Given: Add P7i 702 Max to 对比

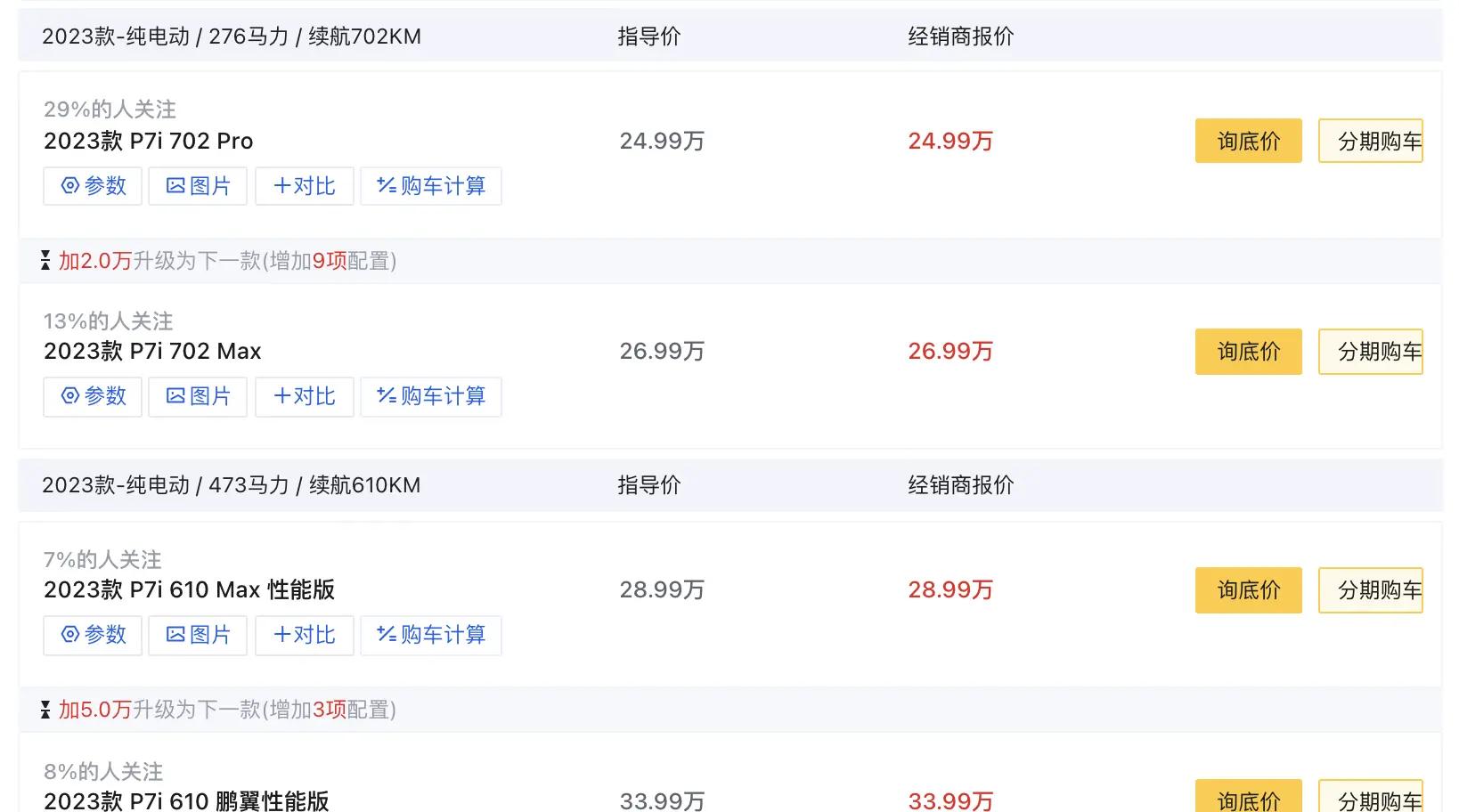Looking at the screenshot, I should pyautogui.click(x=305, y=396).
